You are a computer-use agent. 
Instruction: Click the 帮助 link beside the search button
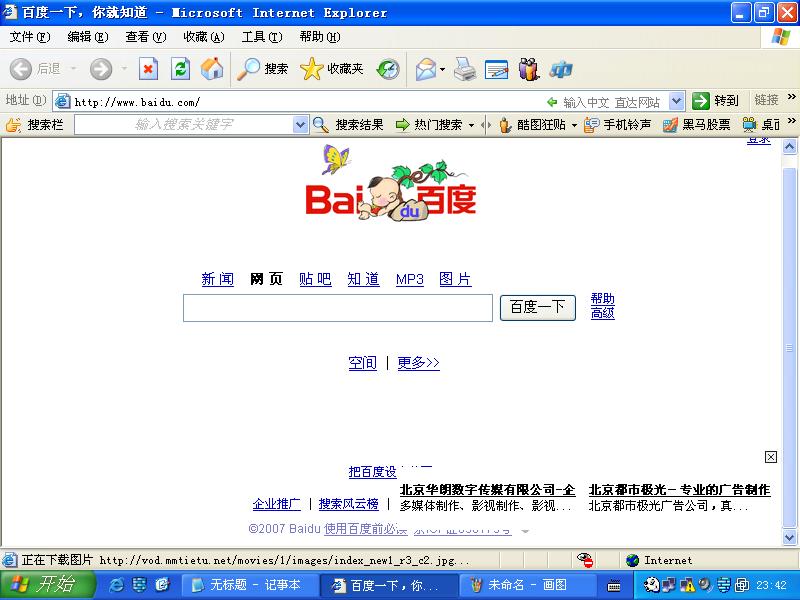(x=603, y=298)
